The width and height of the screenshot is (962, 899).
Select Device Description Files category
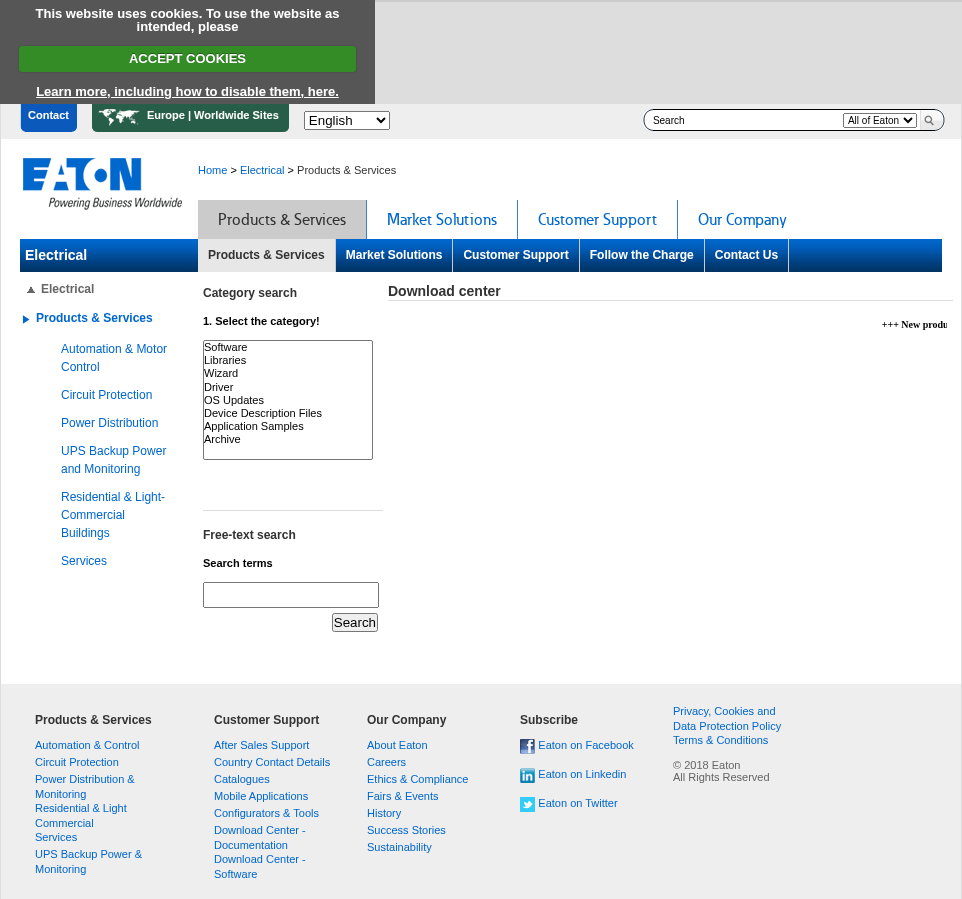pyautogui.click(x=288, y=413)
